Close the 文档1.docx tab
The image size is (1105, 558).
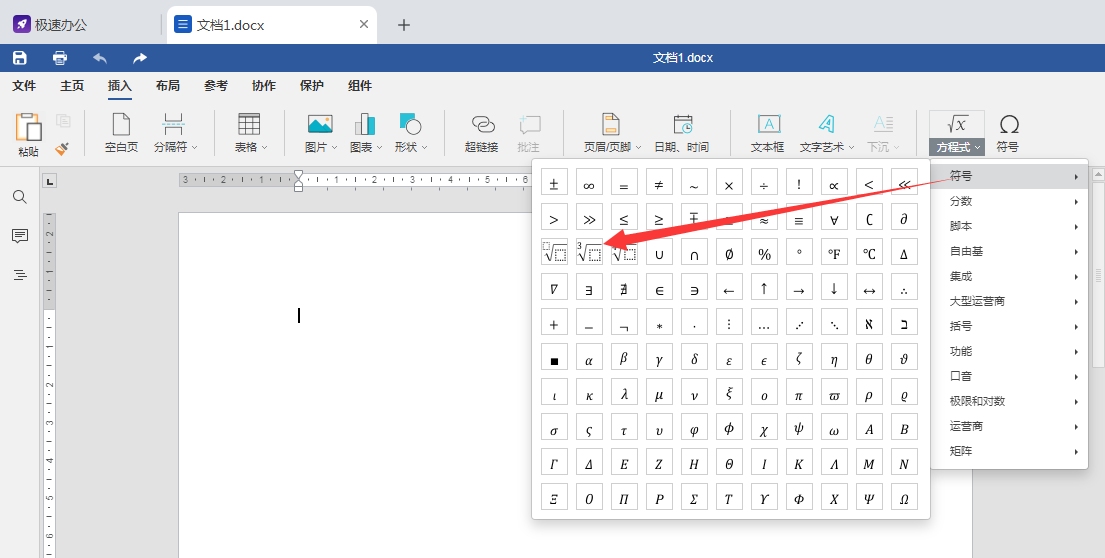(364, 24)
